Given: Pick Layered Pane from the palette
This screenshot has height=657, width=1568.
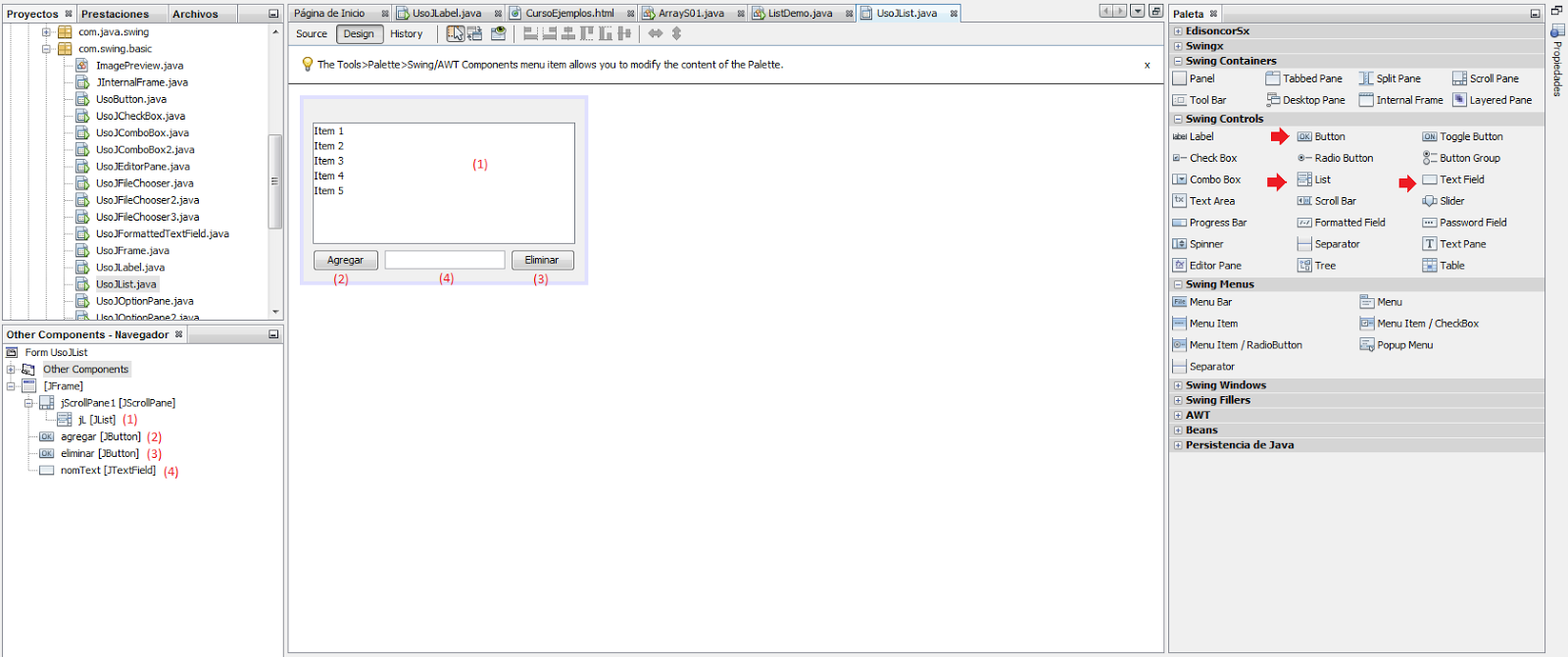Looking at the screenshot, I should [1492, 100].
